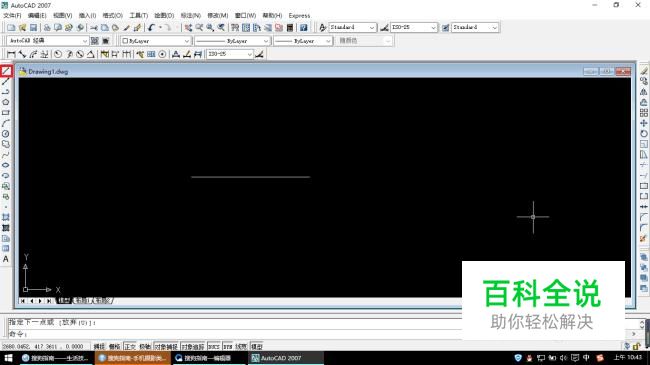Open the 格式(O) menu

coord(112,15)
